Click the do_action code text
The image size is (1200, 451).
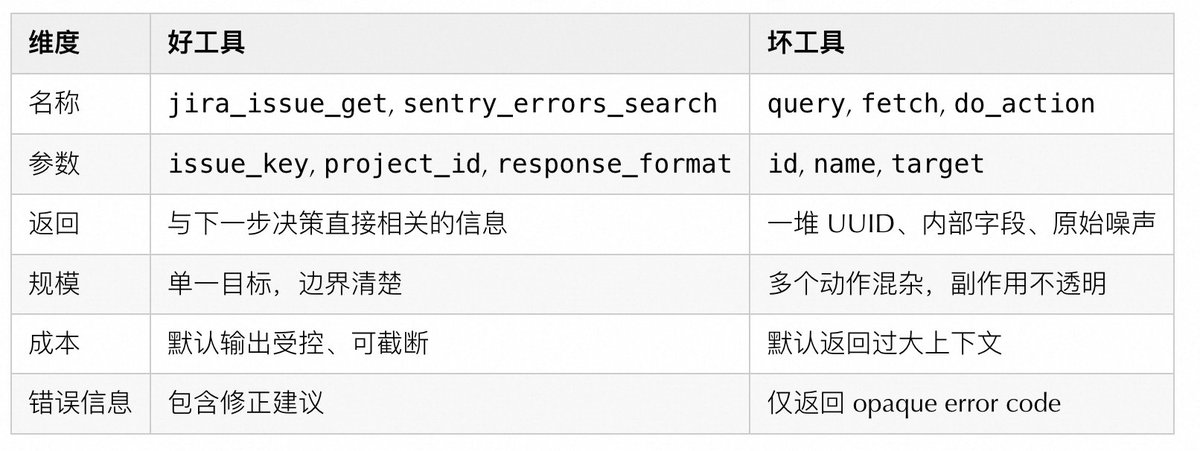[1024, 103]
